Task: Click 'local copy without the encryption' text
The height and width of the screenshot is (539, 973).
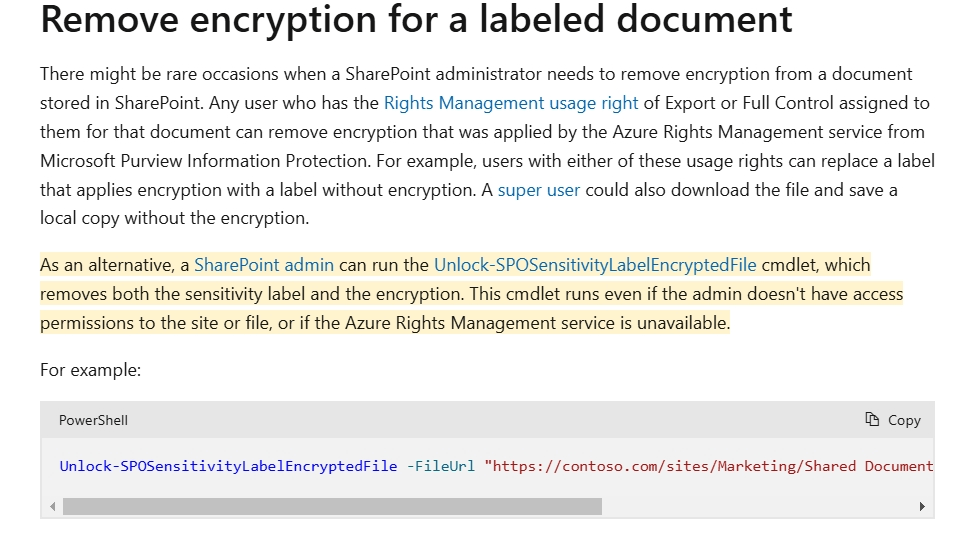Action: coord(173,218)
